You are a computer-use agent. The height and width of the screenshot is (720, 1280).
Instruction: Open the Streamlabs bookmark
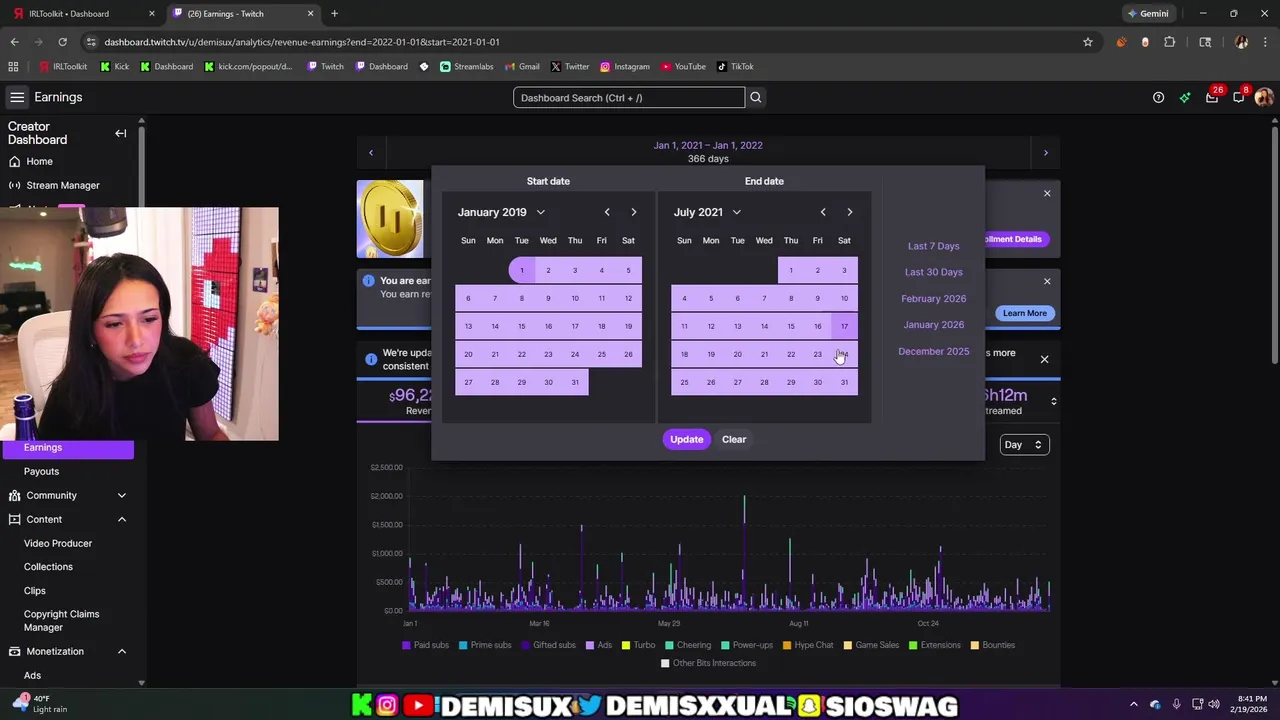point(467,67)
